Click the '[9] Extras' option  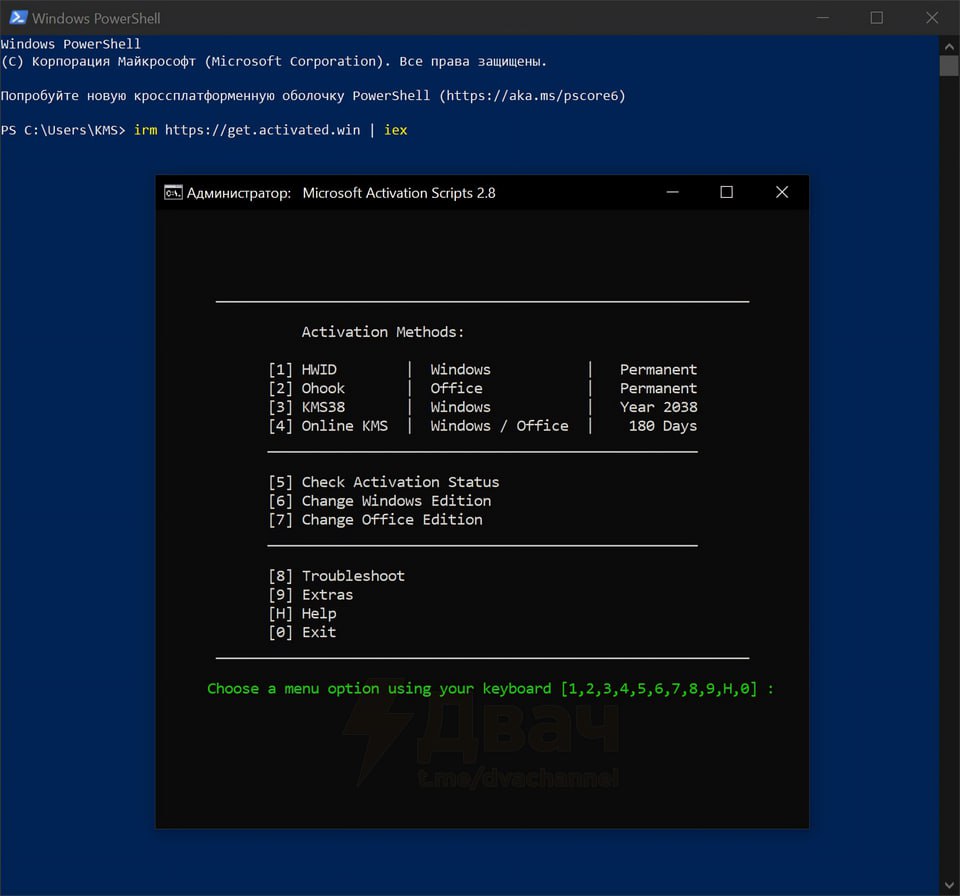point(311,595)
